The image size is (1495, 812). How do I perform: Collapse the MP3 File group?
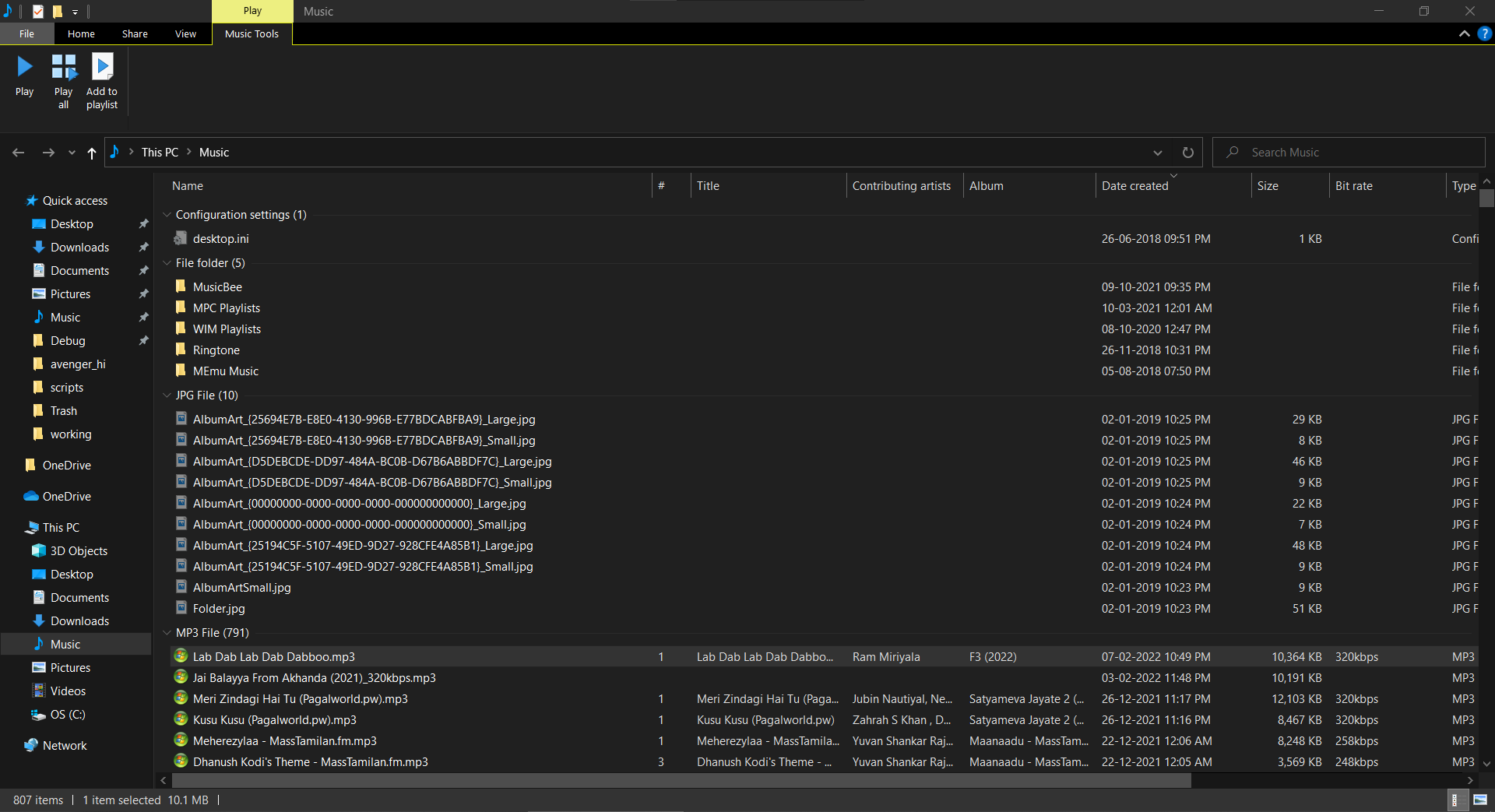(167, 633)
